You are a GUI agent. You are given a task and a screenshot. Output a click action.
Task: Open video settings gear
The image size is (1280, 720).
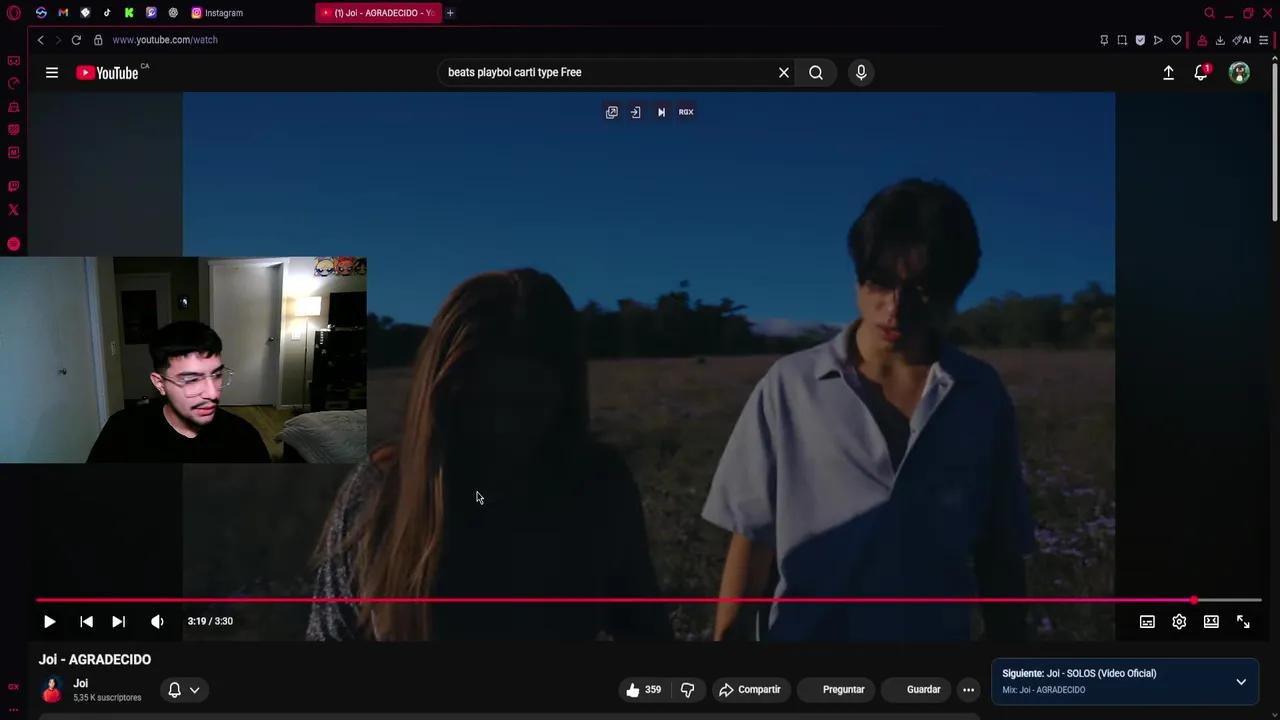(x=1179, y=621)
